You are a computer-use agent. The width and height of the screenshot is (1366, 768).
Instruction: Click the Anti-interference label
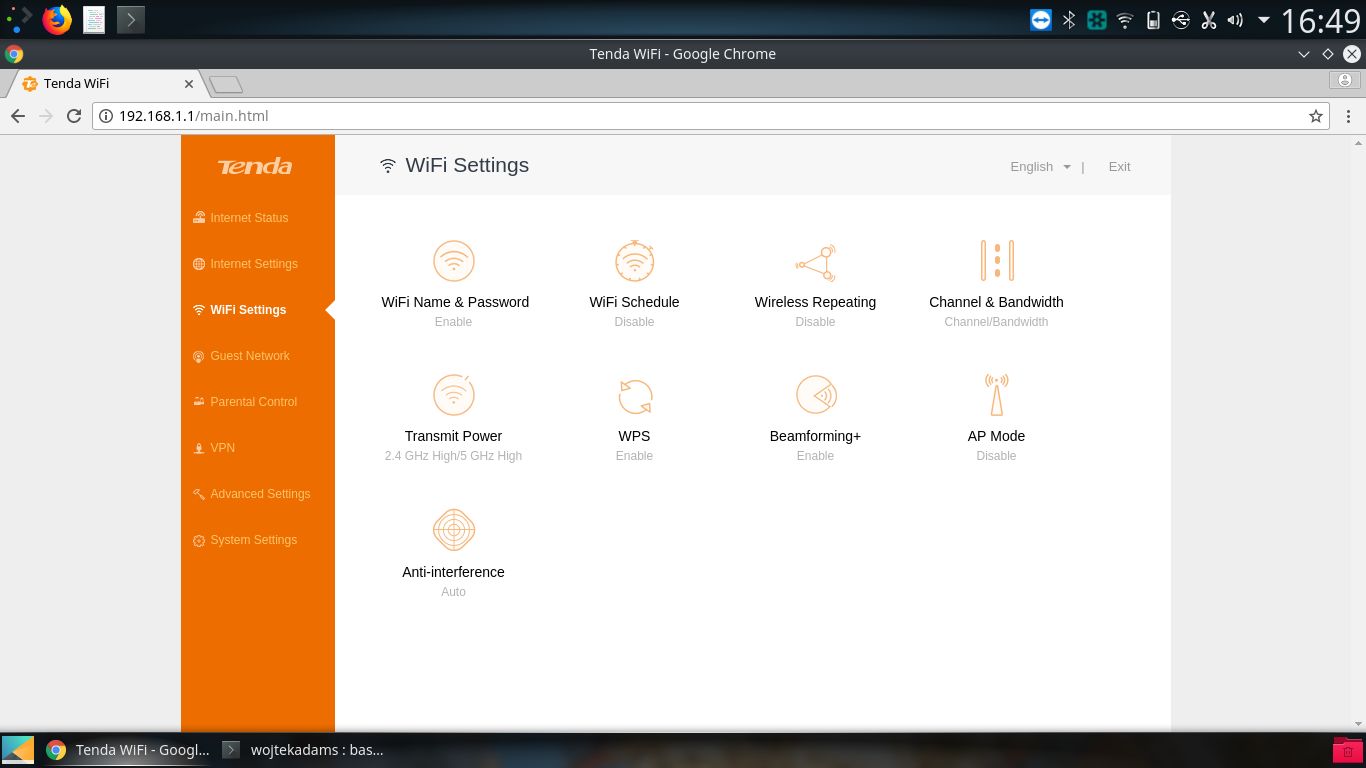tap(453, 572)
